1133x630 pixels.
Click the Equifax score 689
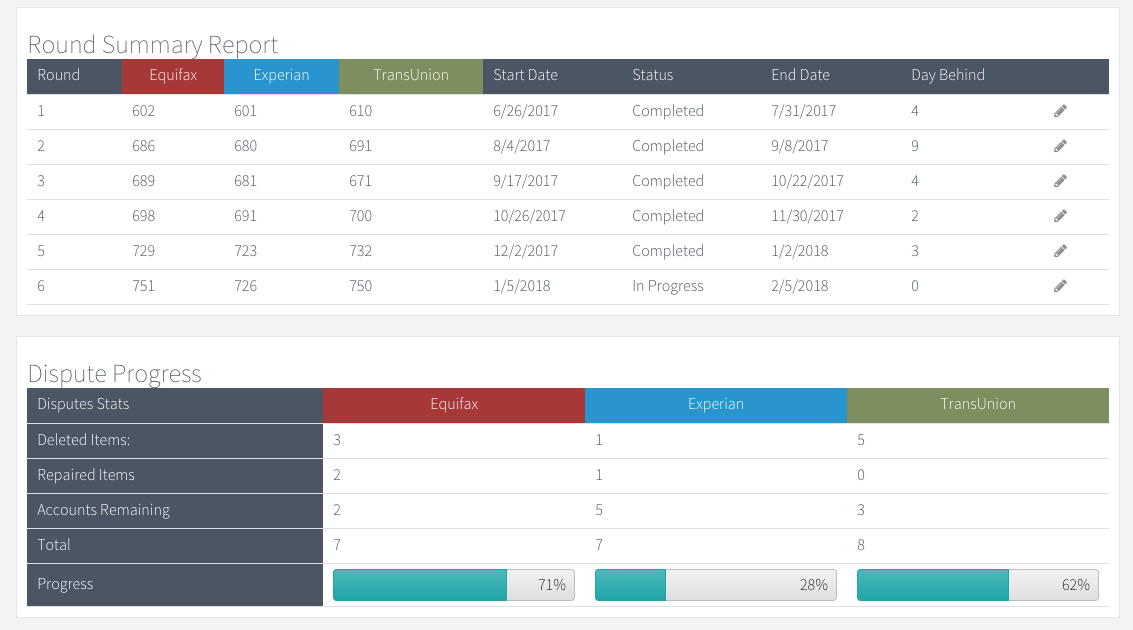[143, 181]
